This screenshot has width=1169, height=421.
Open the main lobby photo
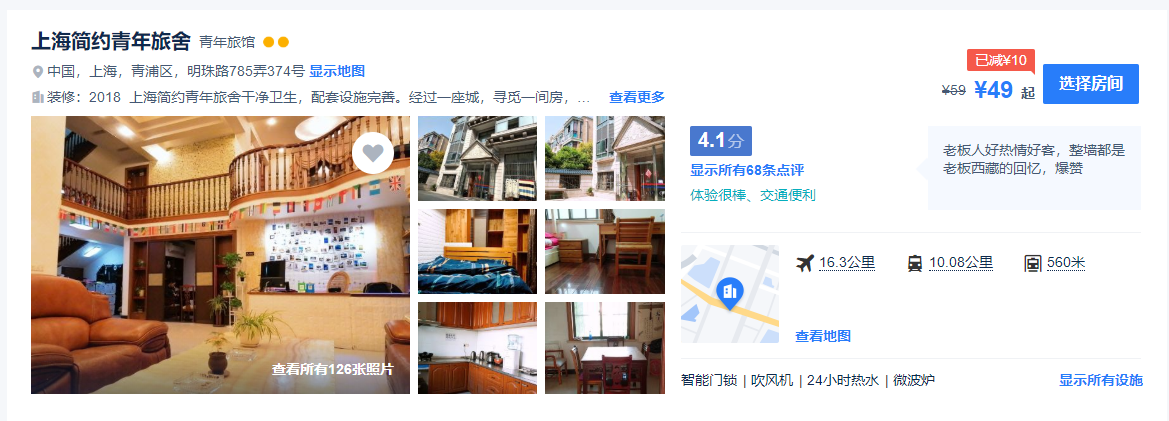(x=220, y=255)
